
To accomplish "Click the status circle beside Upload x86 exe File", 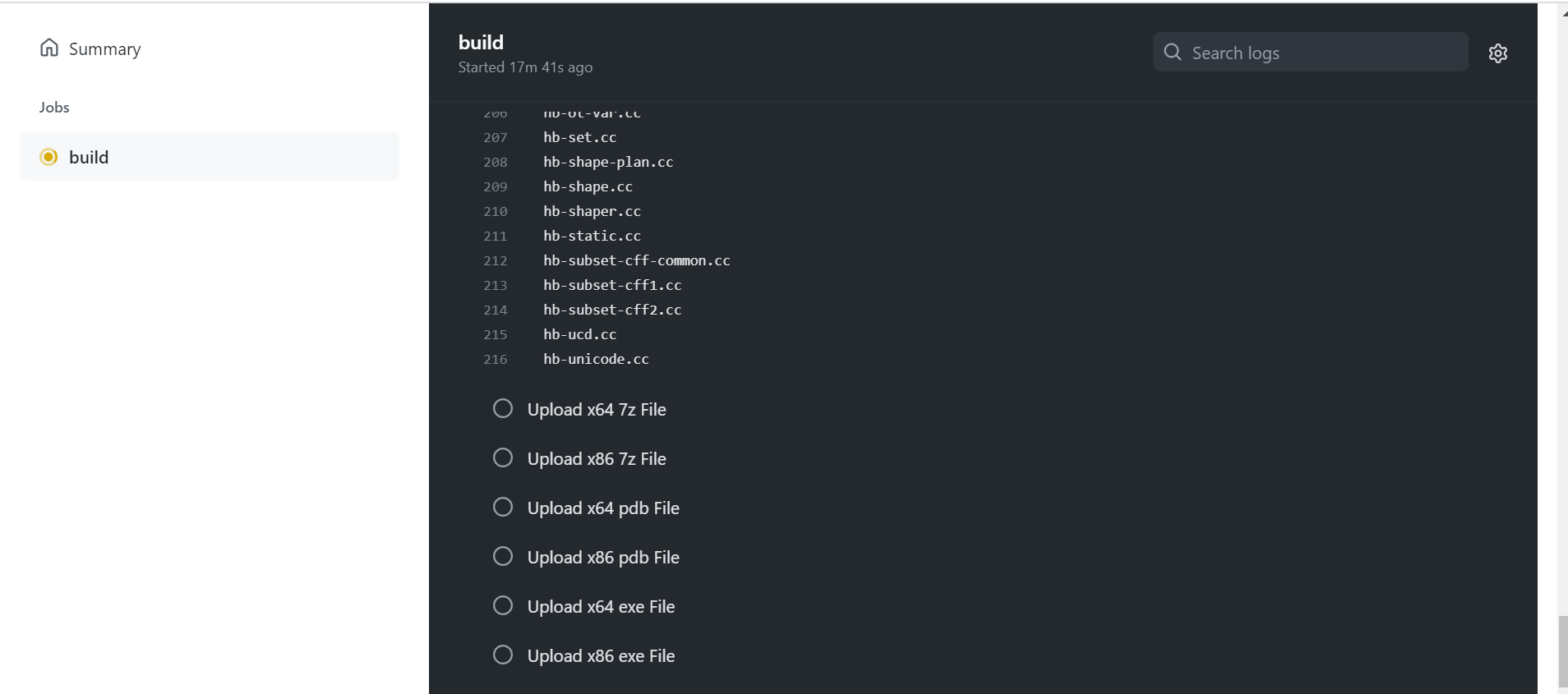I will pyautogui.click(x=502, y=654).
